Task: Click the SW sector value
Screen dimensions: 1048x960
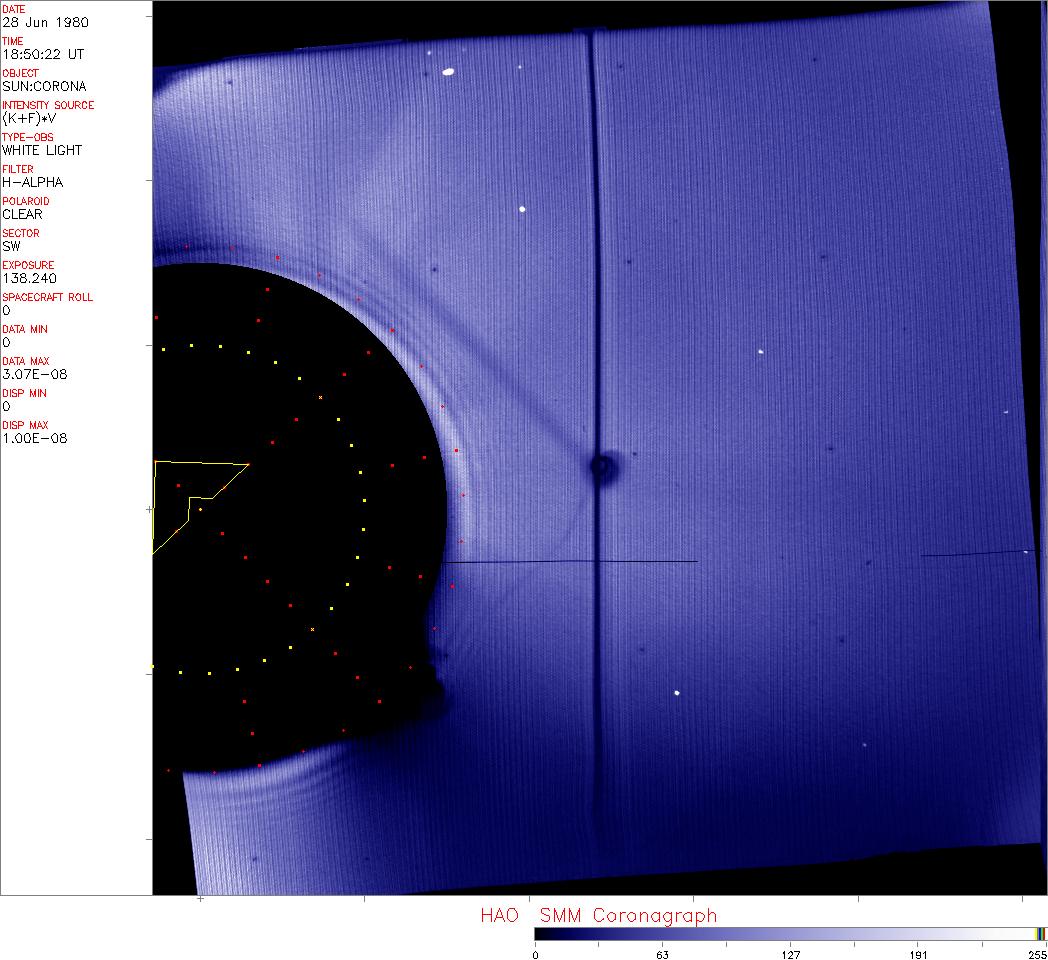Action: click(11, 246)
